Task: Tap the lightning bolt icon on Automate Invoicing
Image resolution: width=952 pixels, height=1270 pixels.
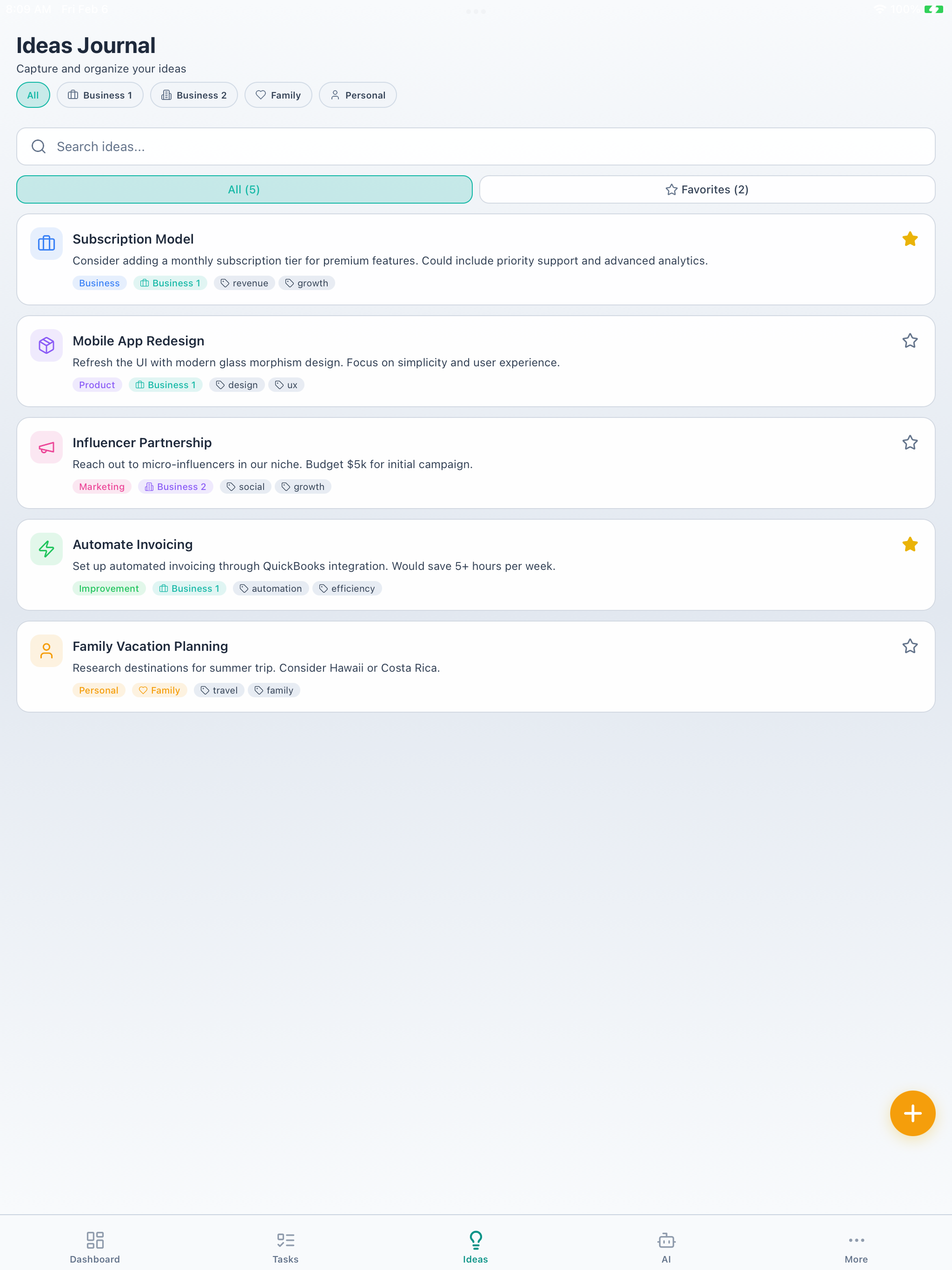Action: click(x=46, y=549)
